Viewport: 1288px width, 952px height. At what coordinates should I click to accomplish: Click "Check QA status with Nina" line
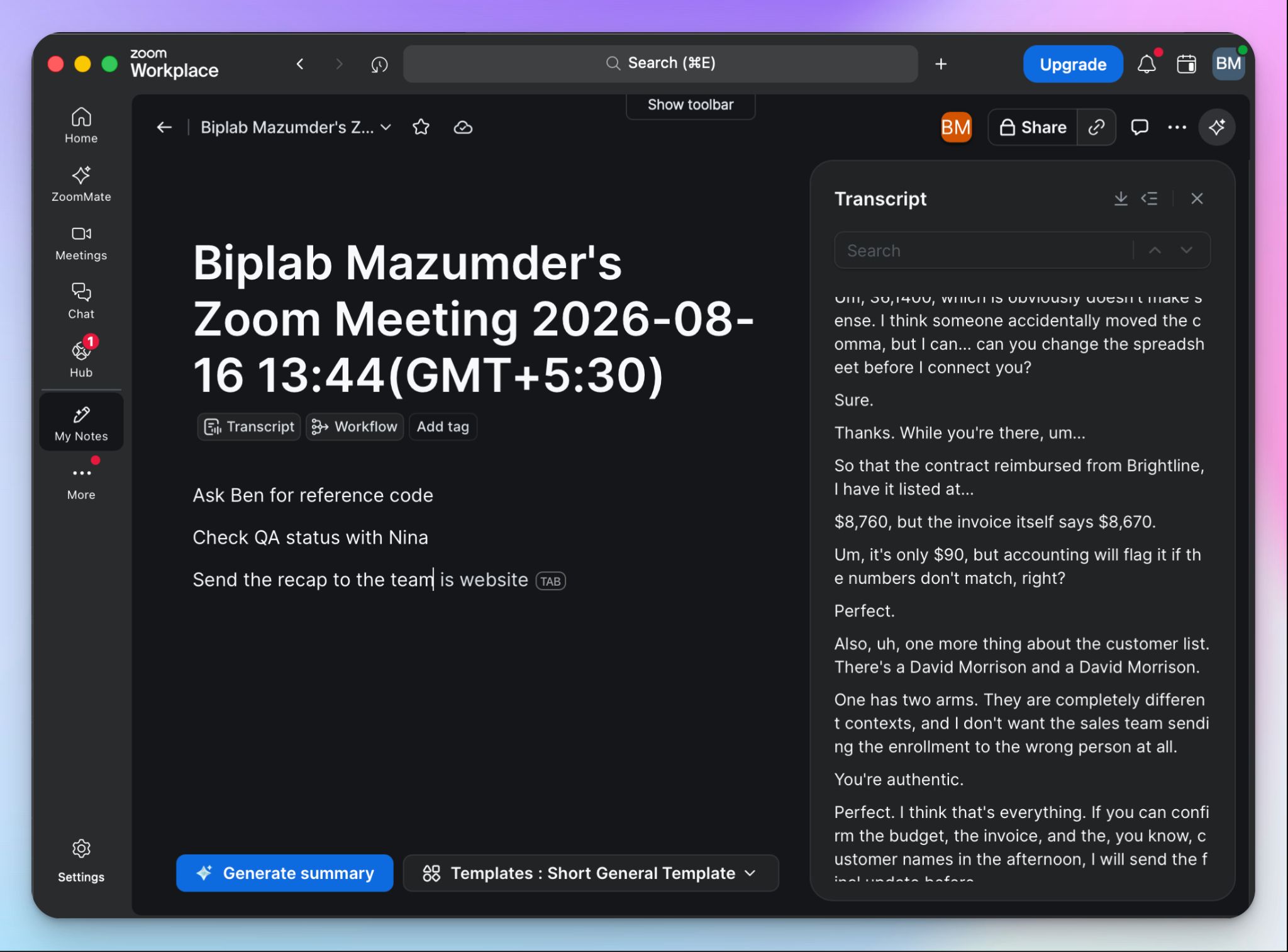[x=310, y=537]
